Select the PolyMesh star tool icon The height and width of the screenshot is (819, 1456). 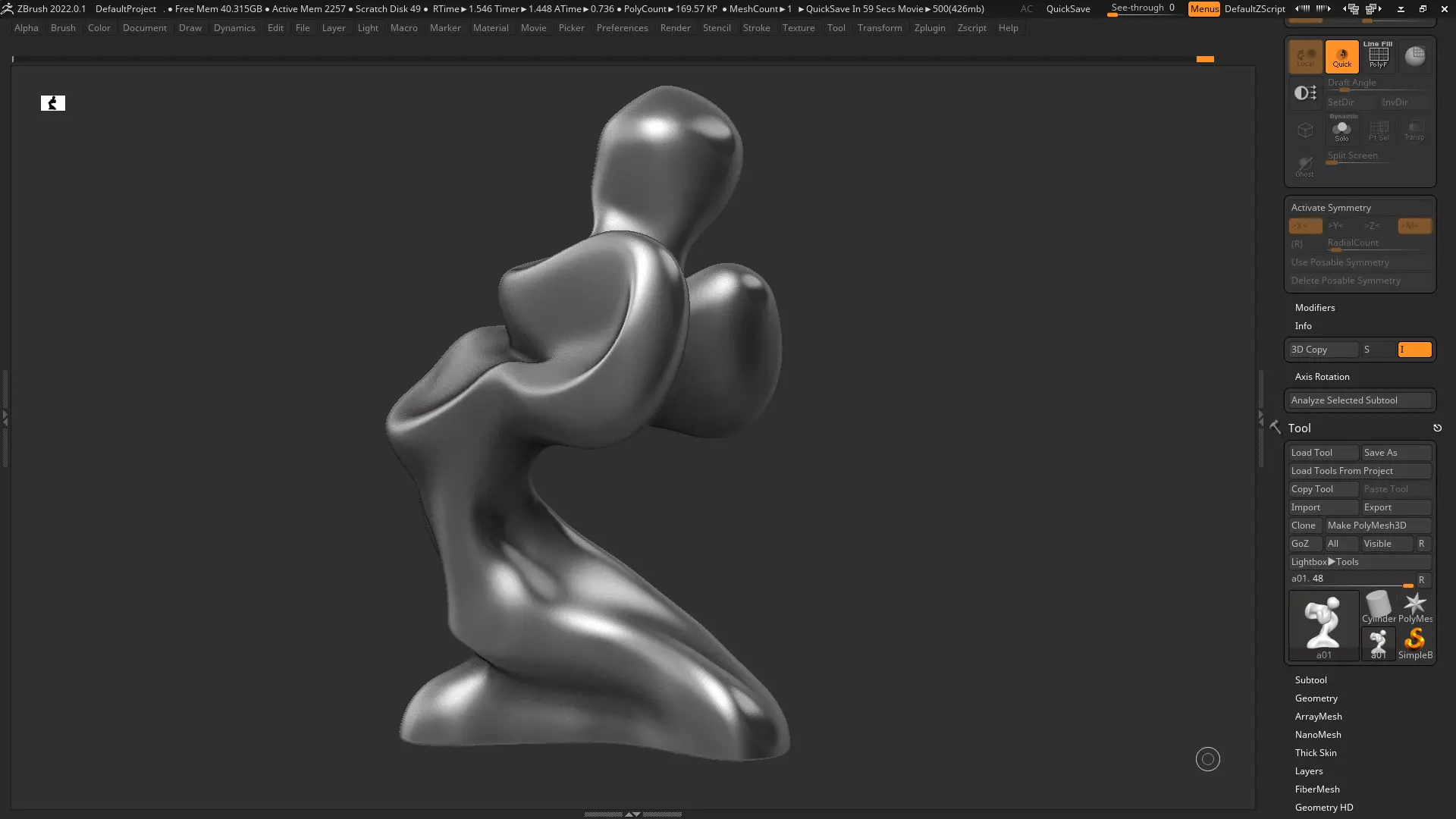pyautogui.click(x=1414, y=608)
